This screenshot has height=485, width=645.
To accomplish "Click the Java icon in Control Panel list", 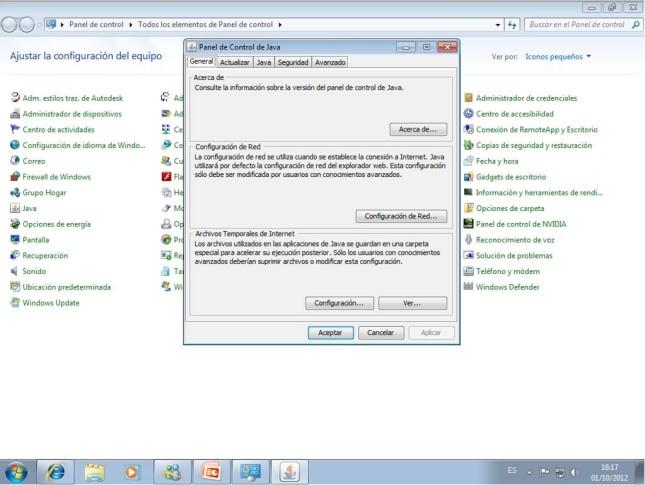I will coord(15,208).
